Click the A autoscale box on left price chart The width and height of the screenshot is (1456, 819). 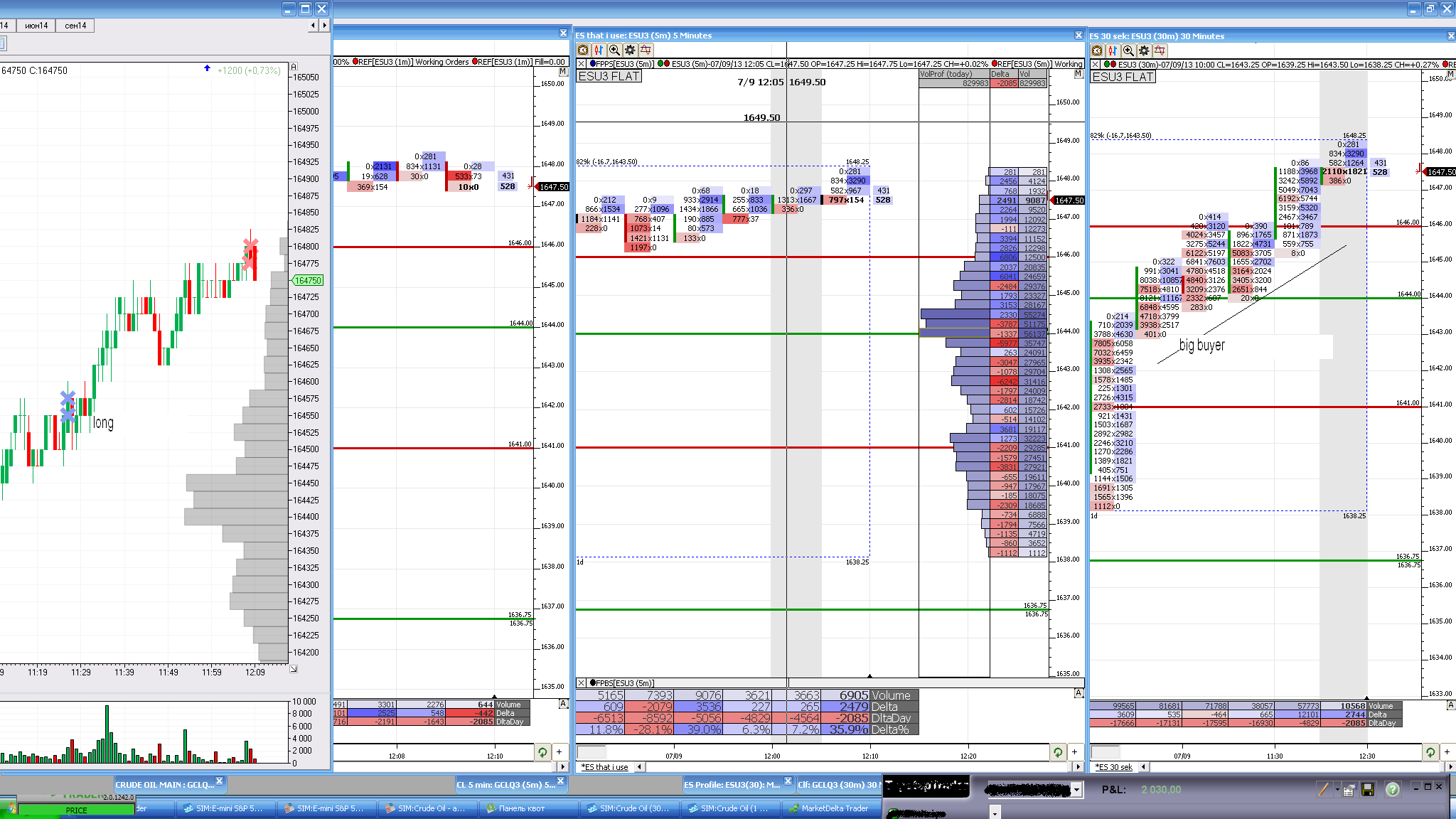pos(294,66)
